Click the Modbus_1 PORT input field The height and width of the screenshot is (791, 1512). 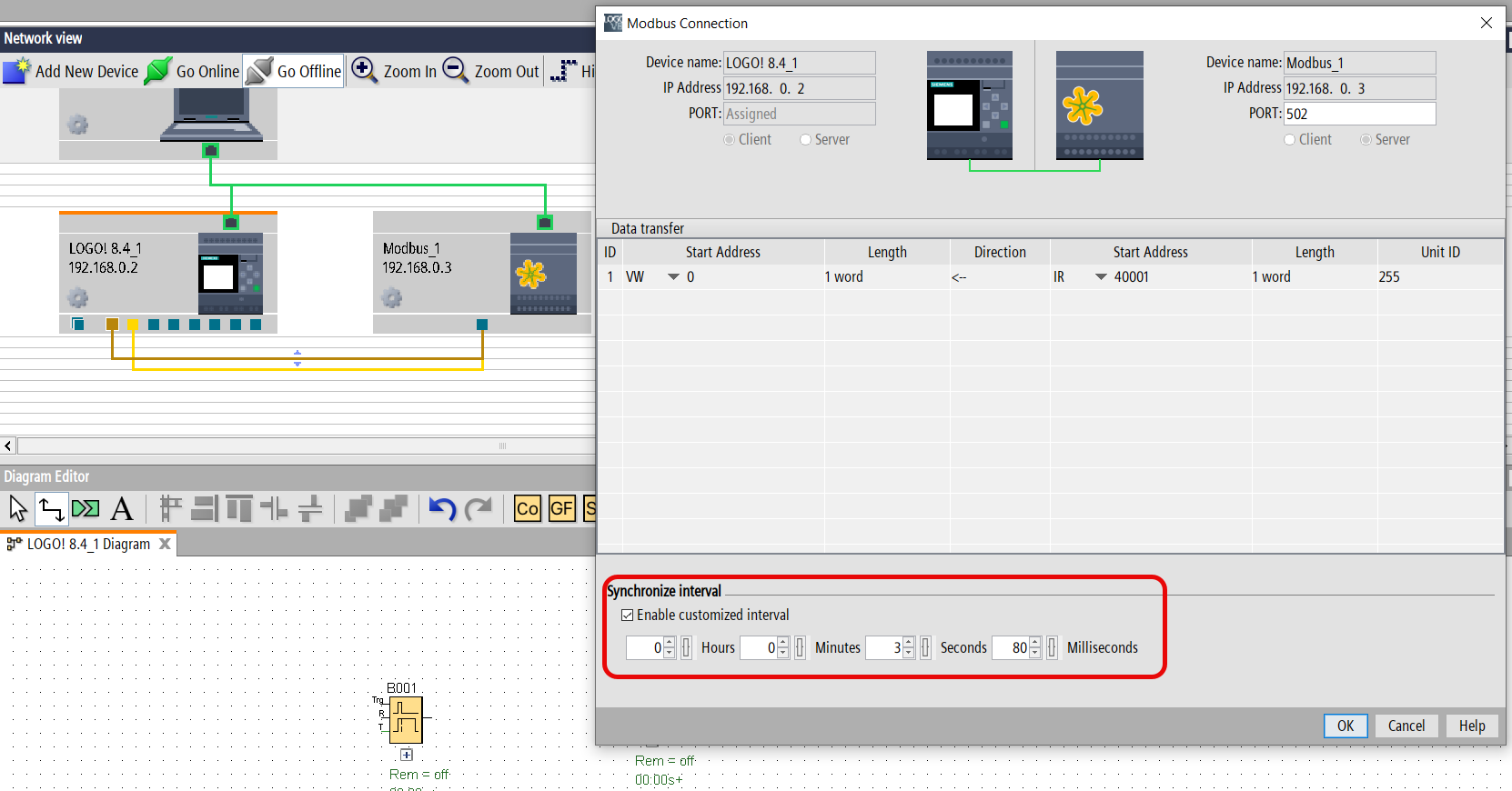(x=1360, y=114)
